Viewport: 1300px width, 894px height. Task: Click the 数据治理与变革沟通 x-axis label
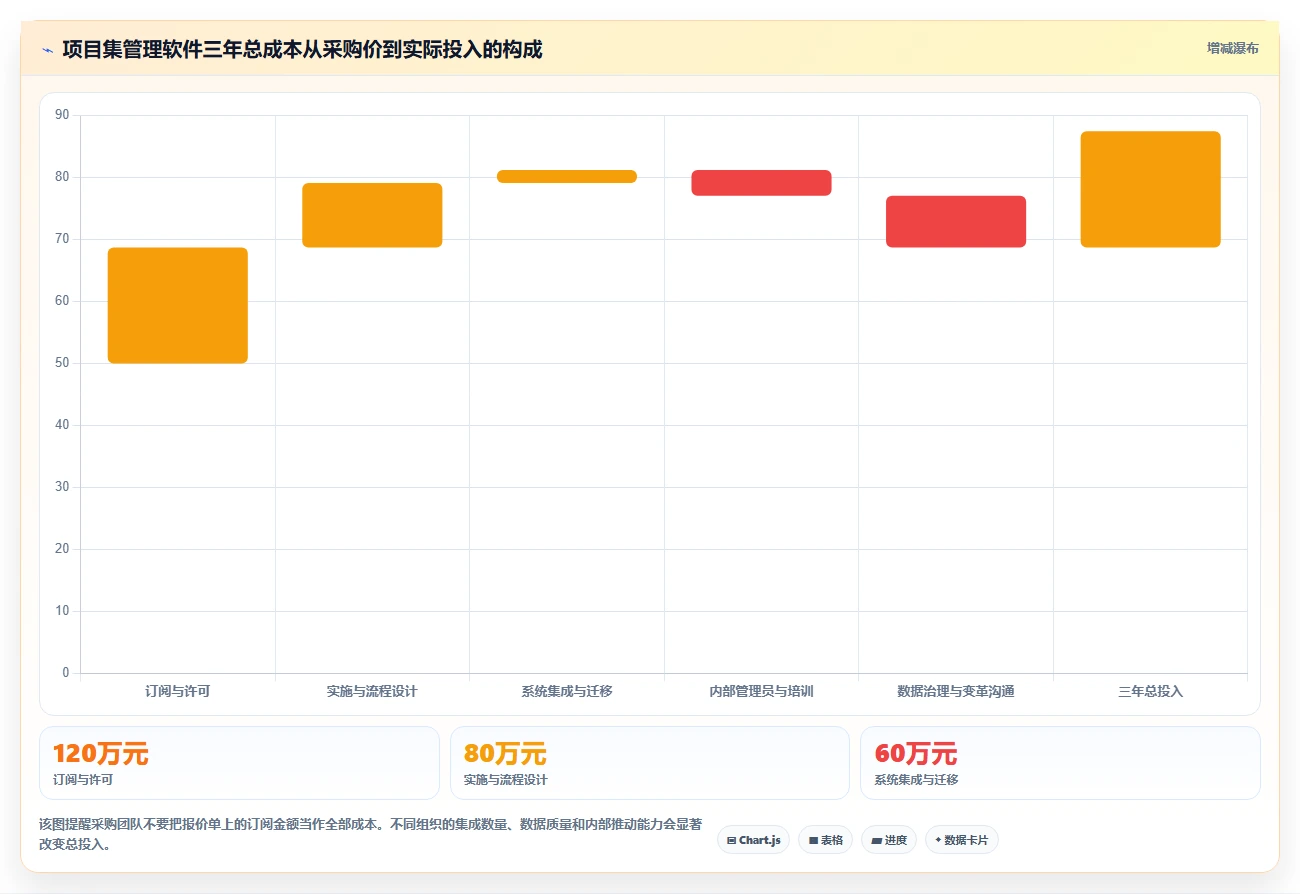[x=956, y=691]
